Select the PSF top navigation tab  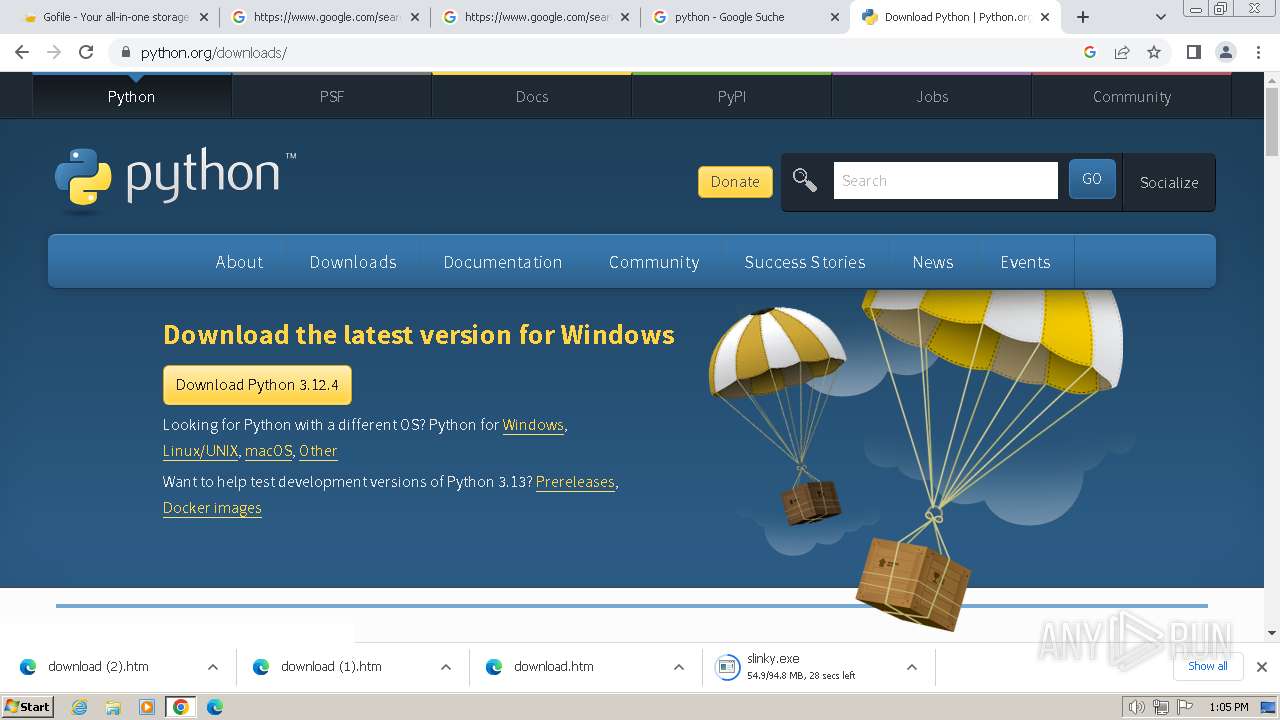(332, 96)
